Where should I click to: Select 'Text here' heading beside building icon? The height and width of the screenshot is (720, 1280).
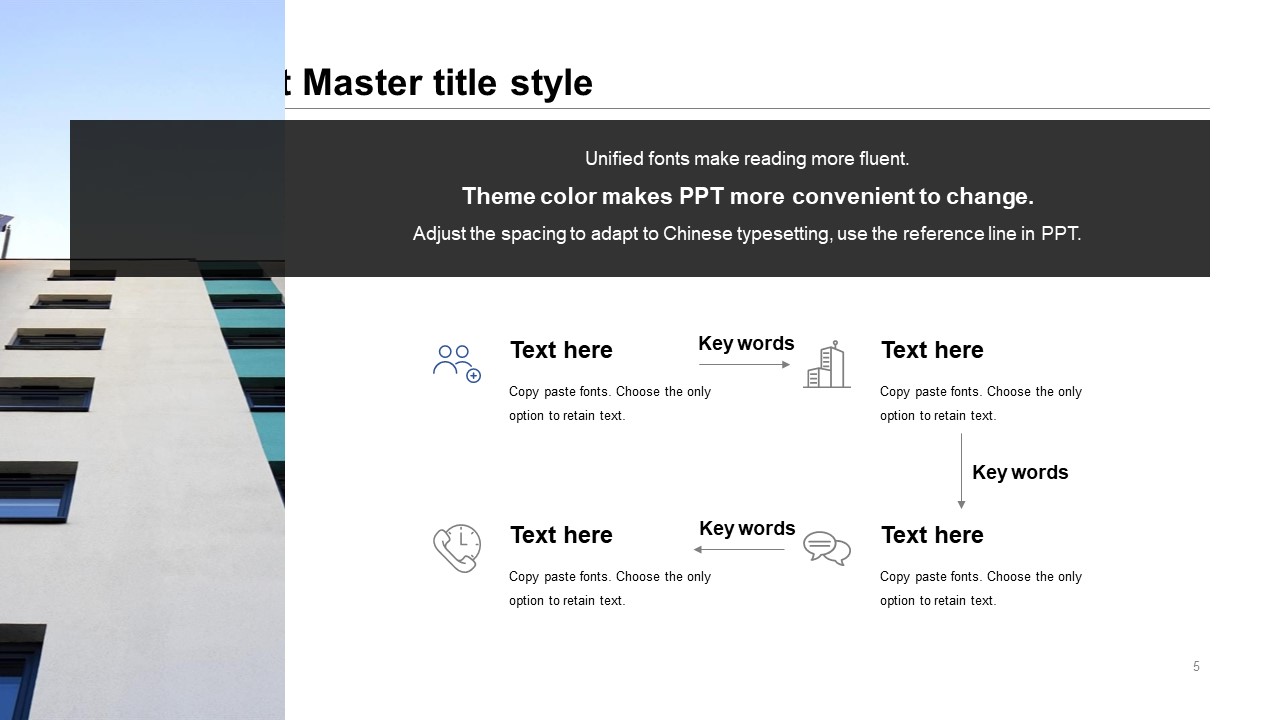(x=932, y=350)
